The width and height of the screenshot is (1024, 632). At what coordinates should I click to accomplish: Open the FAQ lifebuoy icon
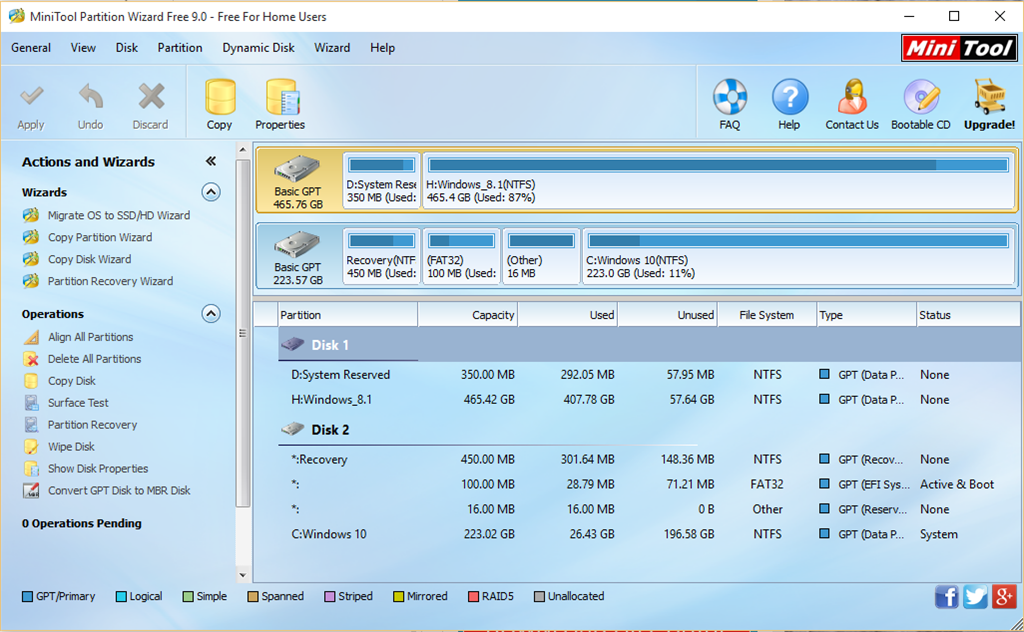click(729, 97)
